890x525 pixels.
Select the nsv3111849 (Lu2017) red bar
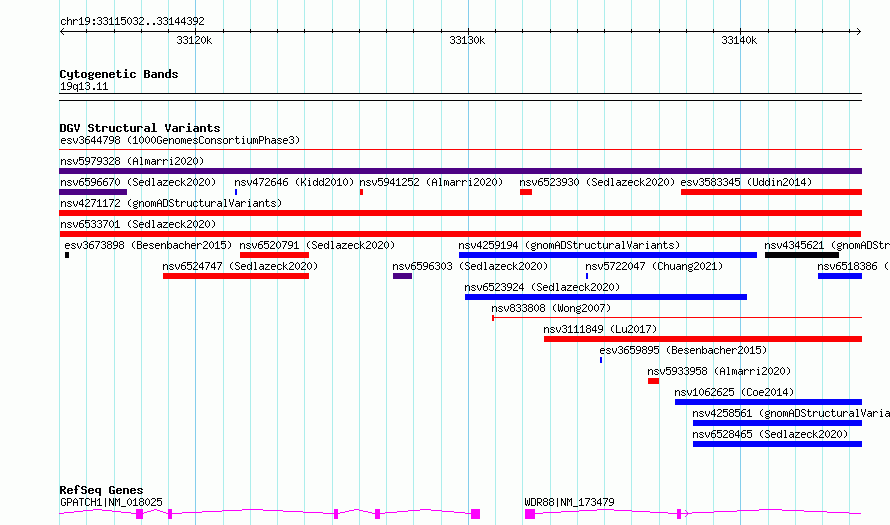(703, 339)
